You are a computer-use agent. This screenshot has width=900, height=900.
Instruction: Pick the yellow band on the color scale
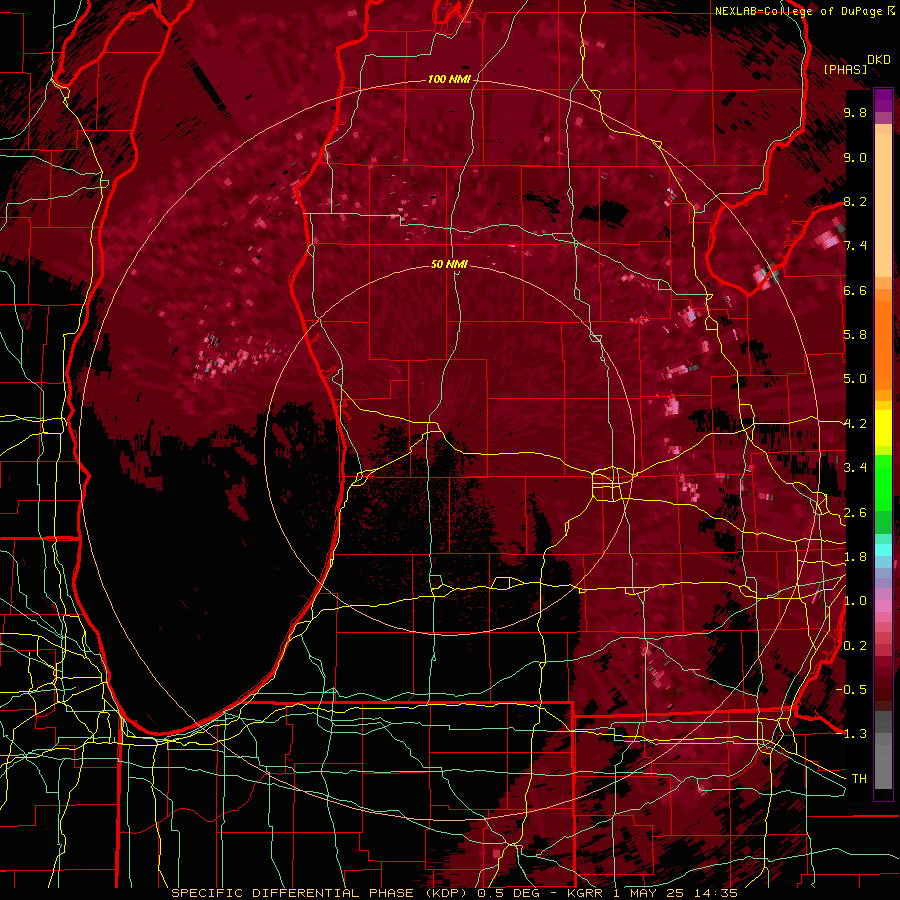click(883, 429)
